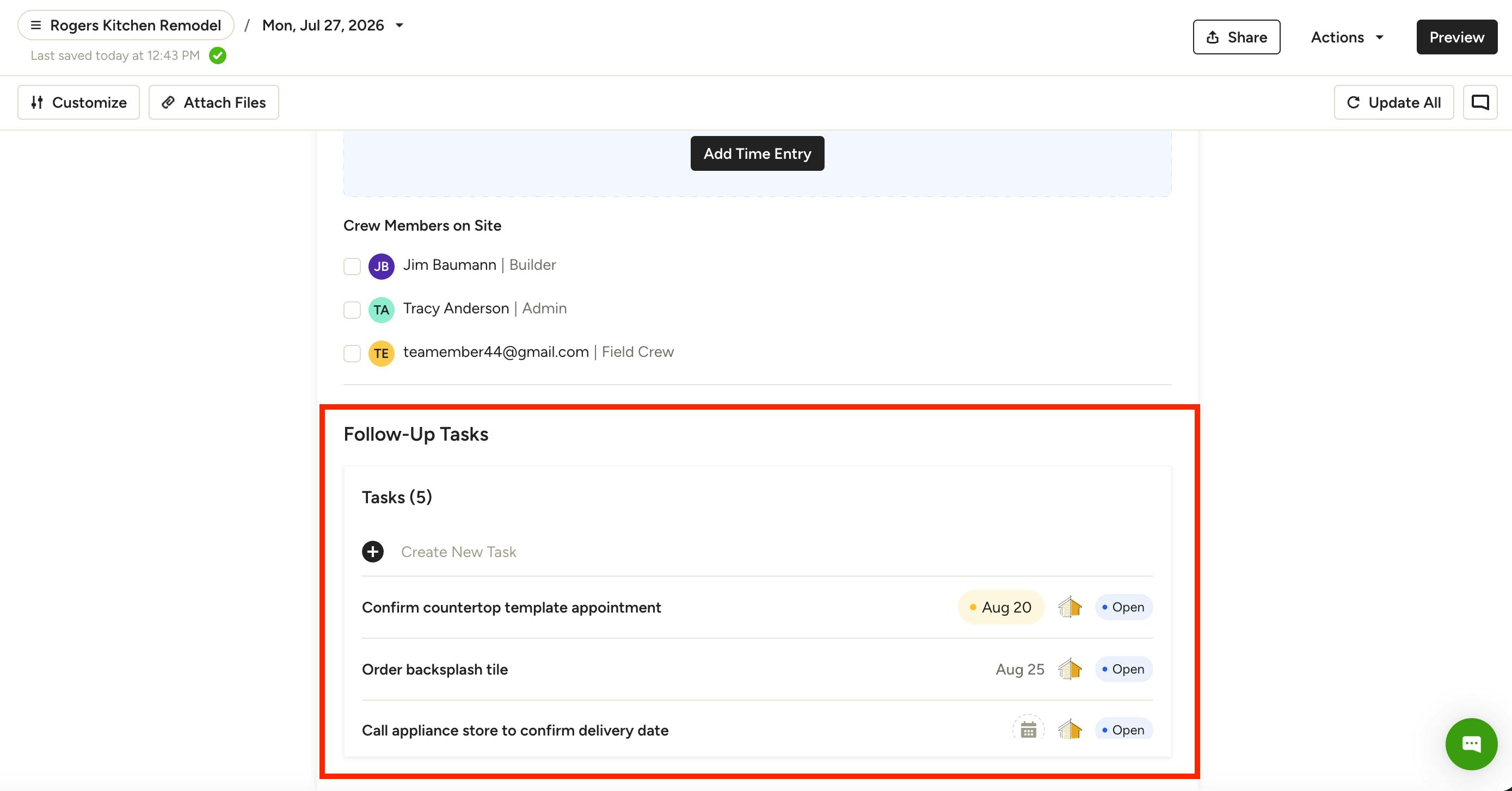Image resolution: width=1512 pixels, height=791 pixels.
Task: Click the Share button
Action: click(x=1236, y=37)
